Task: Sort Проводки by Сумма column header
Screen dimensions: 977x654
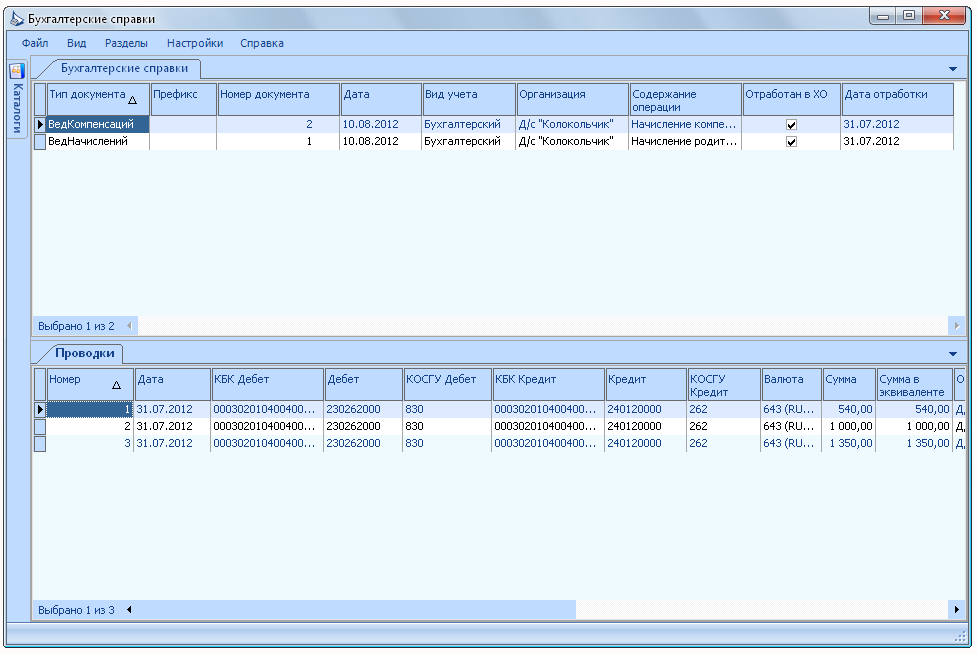Action: 849,384
